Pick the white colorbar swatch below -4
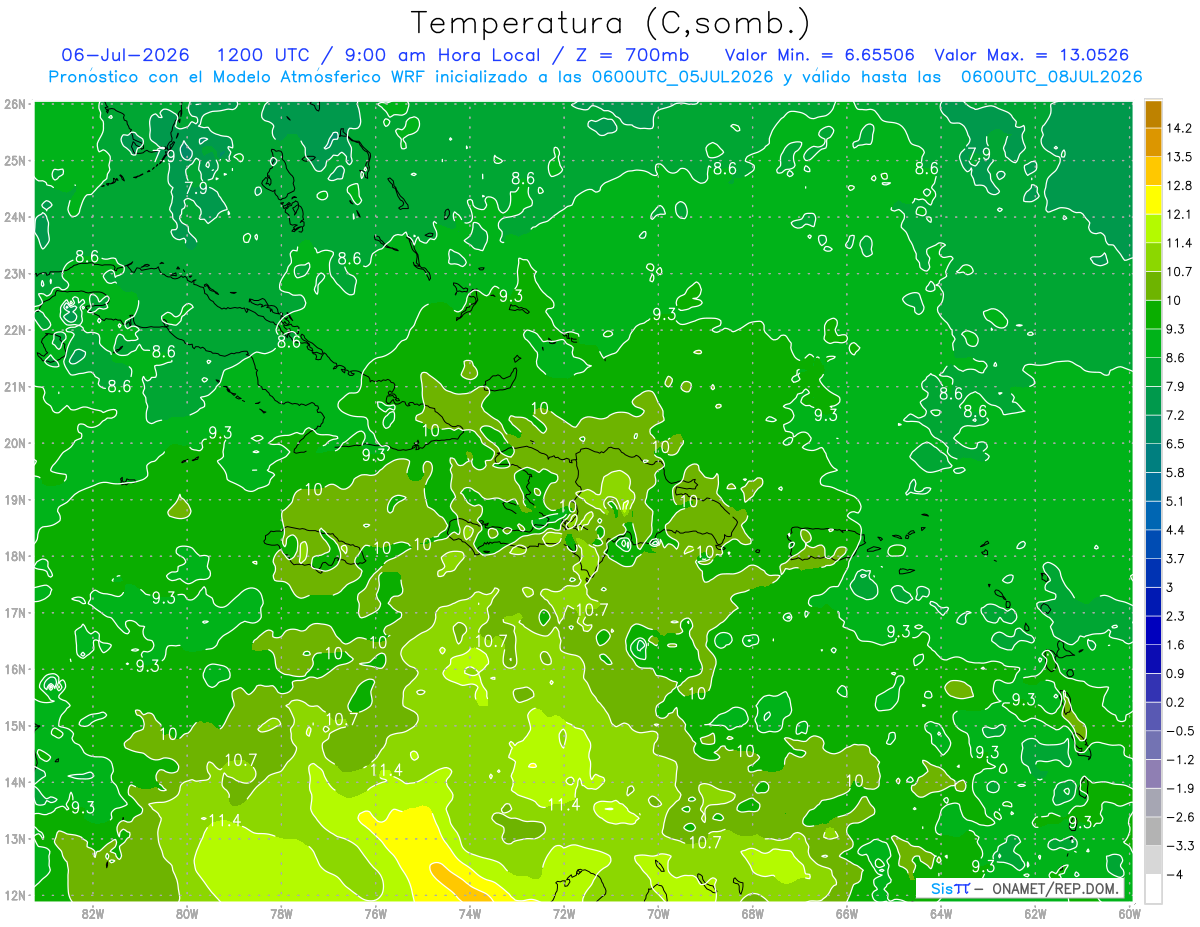The width and height of the screenshot is (1200, 927). pyautogui.click(x=1153, y=888)
